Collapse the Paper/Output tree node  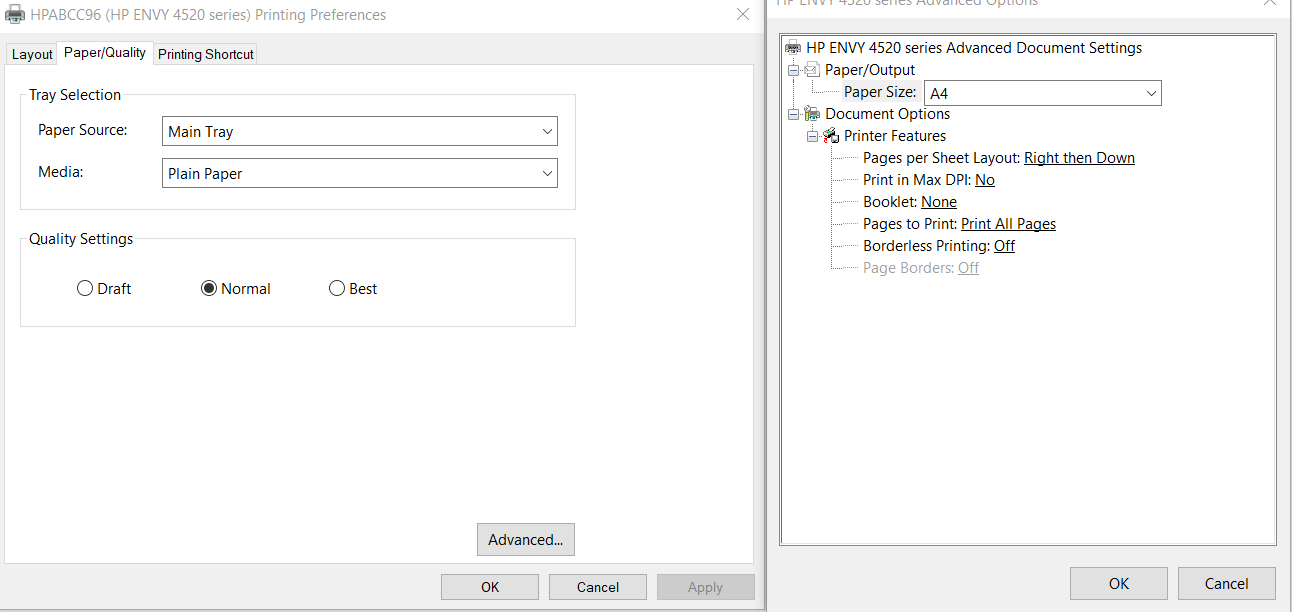(794, 70)
